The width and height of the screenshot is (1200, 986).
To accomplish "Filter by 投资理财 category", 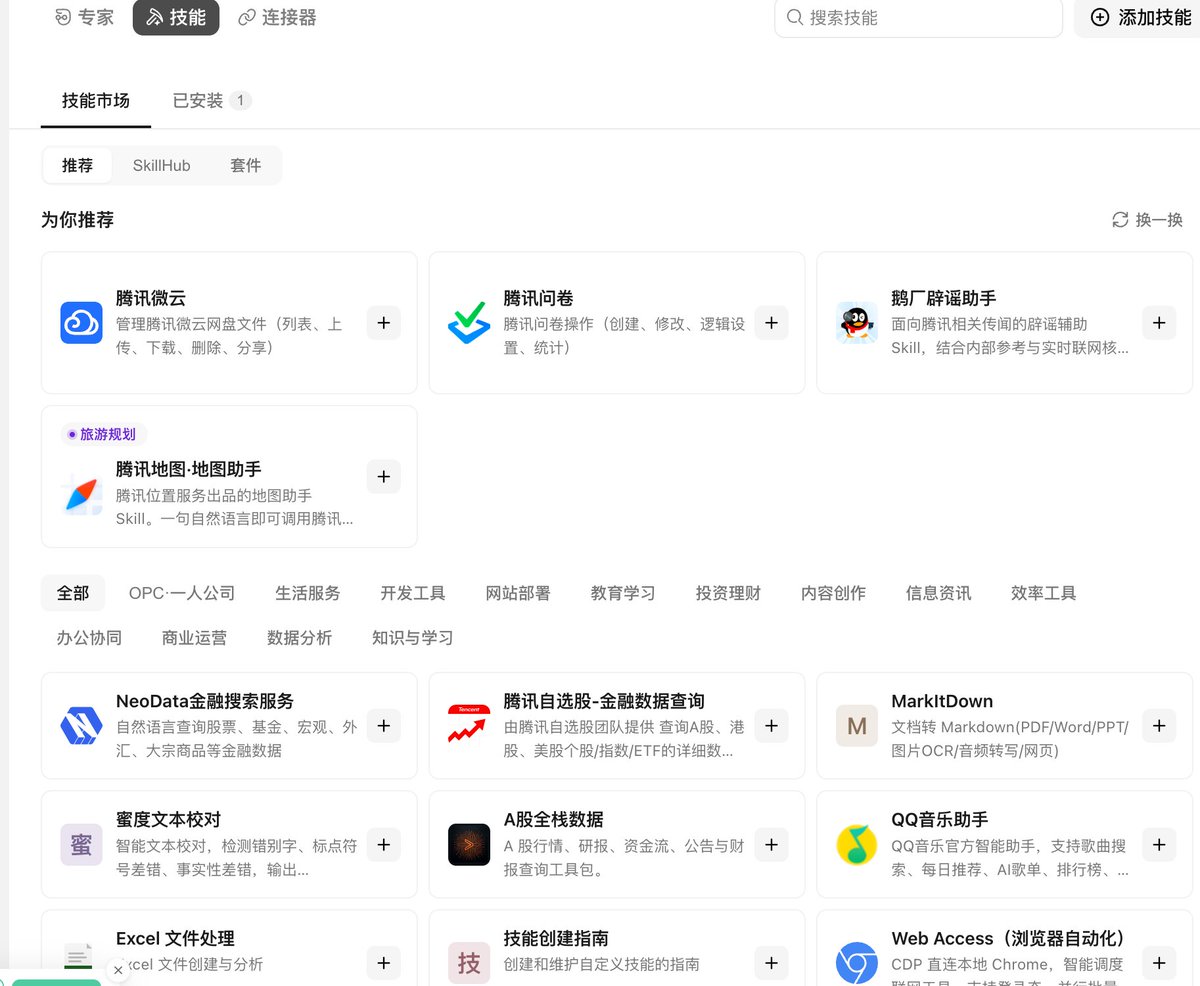I will click(x=728, y=593).
